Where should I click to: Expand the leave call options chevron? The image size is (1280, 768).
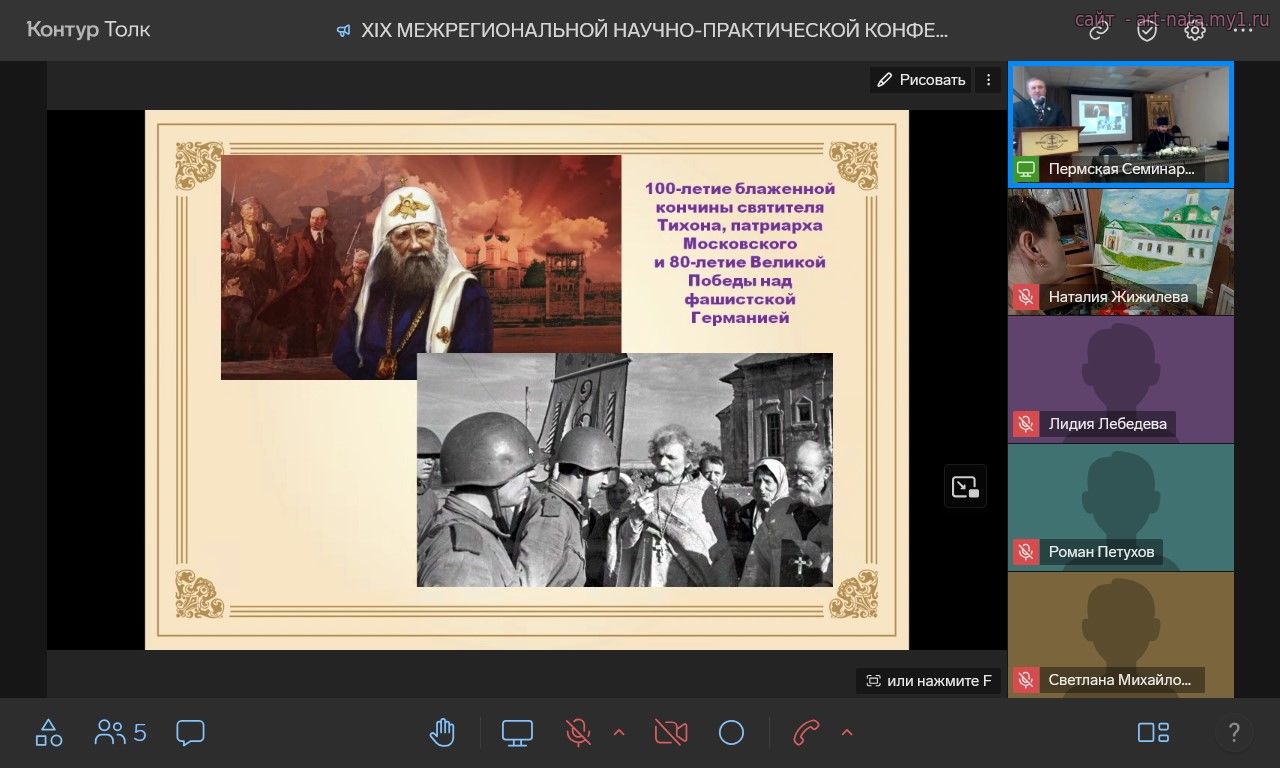pyautogui.click(x=847, y=733)
